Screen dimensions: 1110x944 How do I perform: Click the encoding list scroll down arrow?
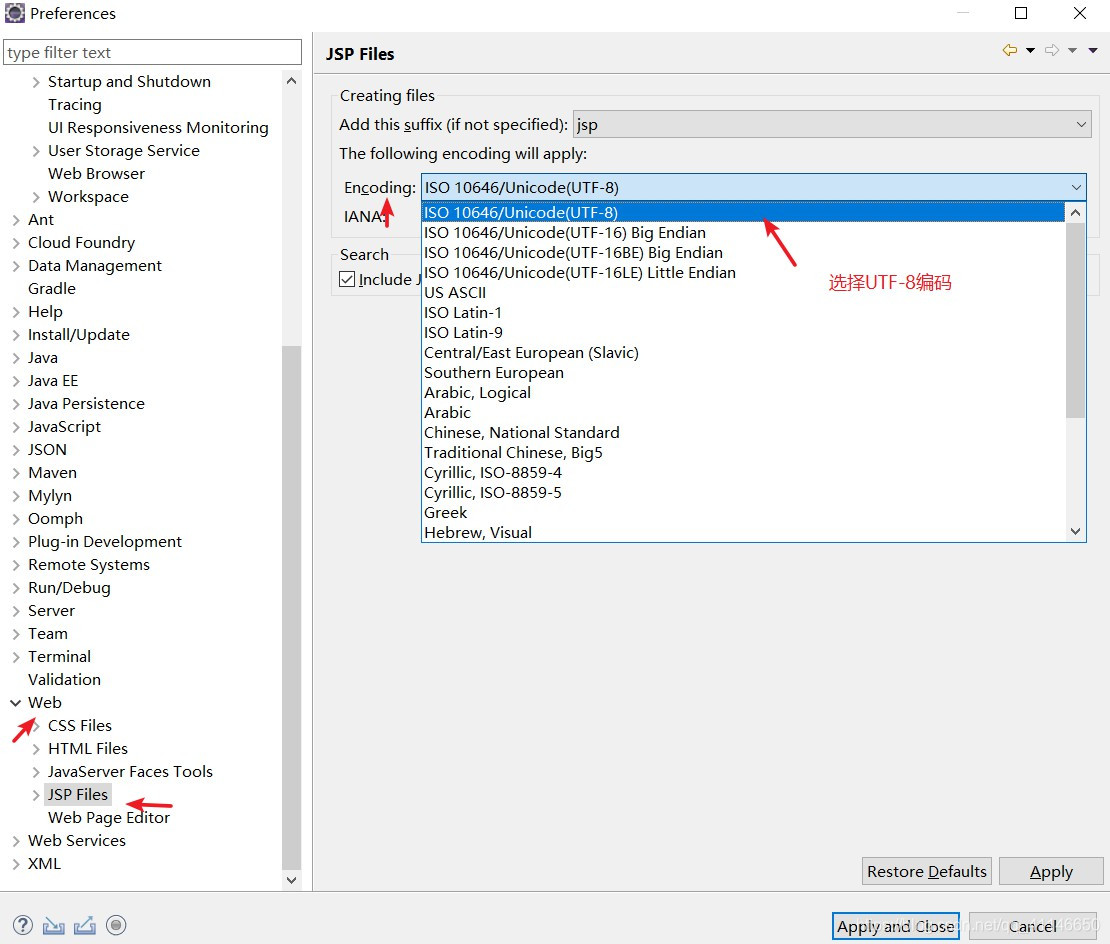(1075, 531)
